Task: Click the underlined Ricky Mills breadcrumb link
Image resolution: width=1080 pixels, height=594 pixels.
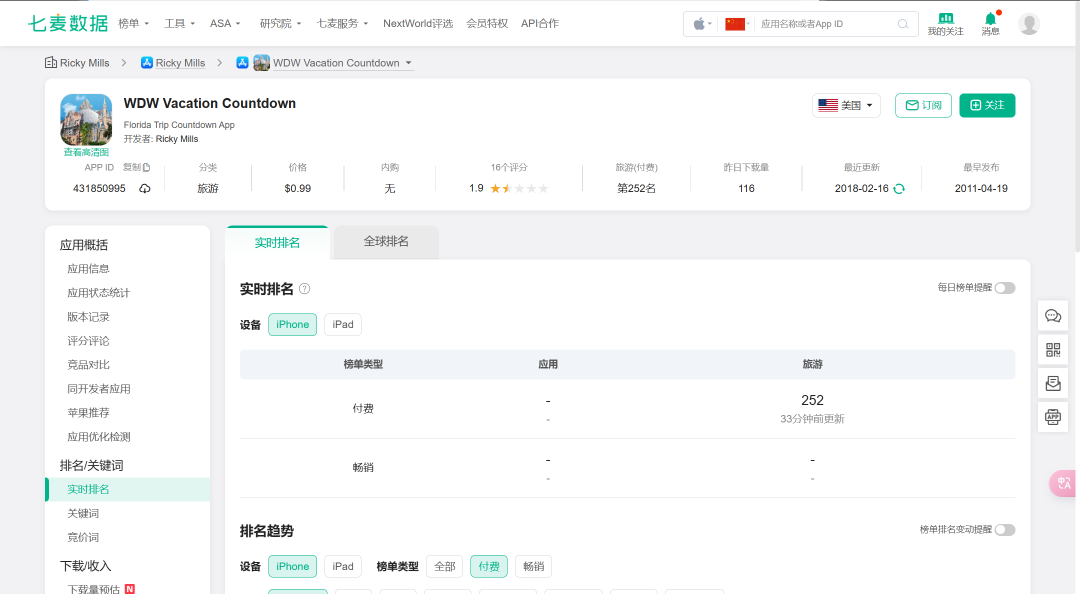Action: (180, 63)
